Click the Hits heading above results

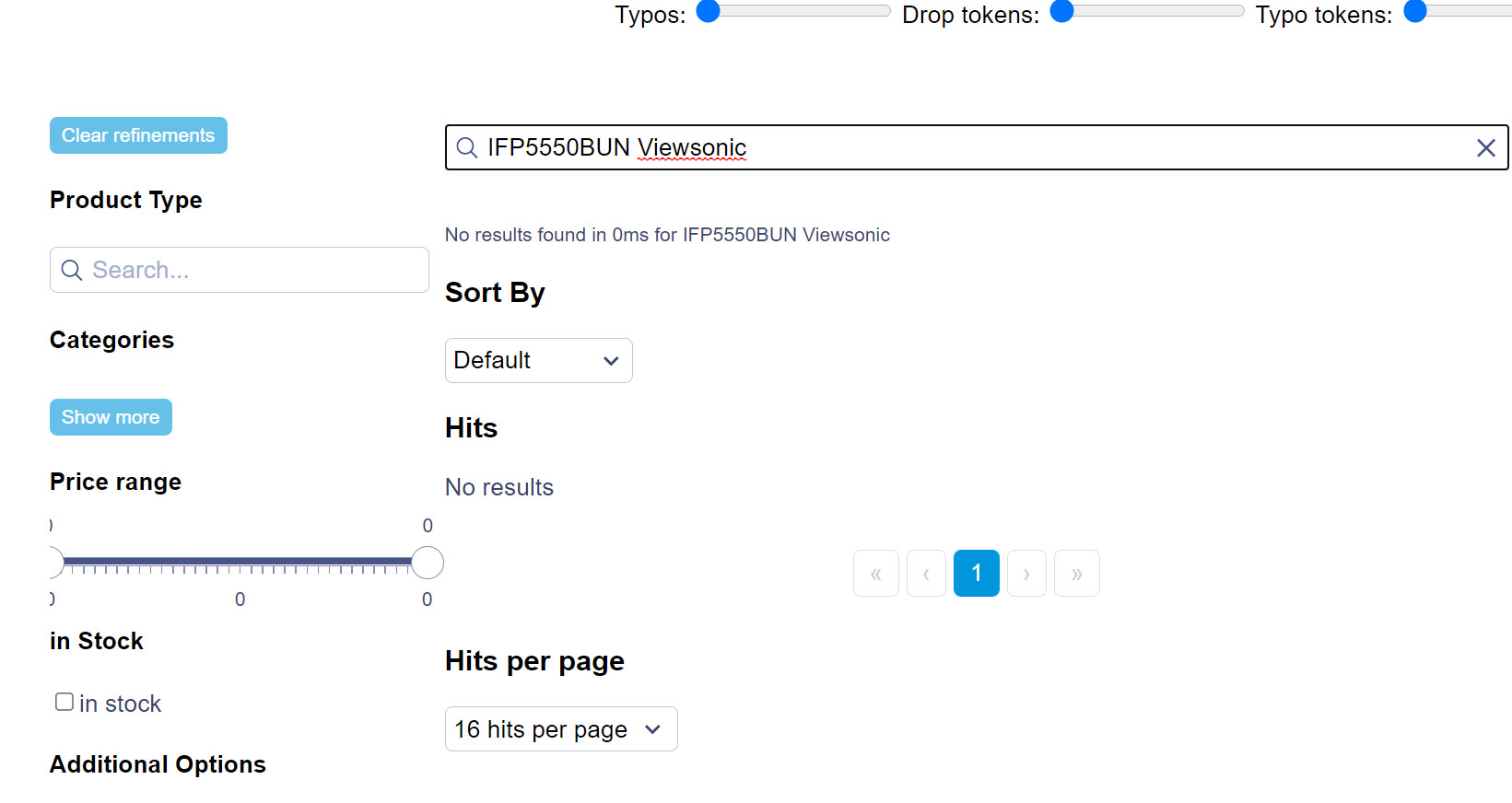click(x=471, y=427)
